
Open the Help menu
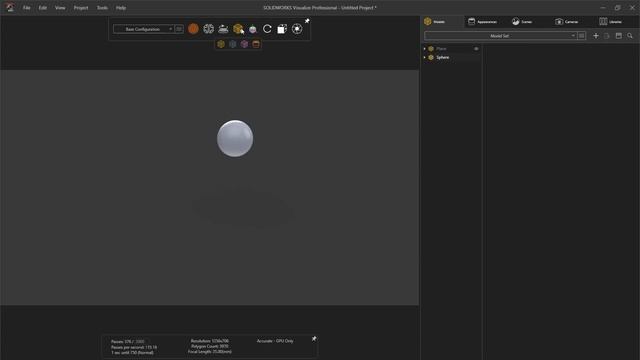(121, 8)
